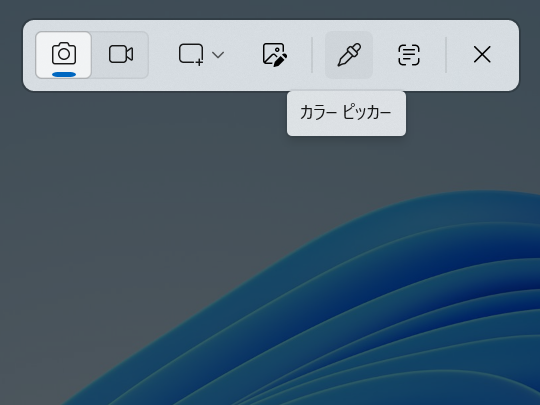
Task: Switch to video recording mode
Action: click(121, 55)
